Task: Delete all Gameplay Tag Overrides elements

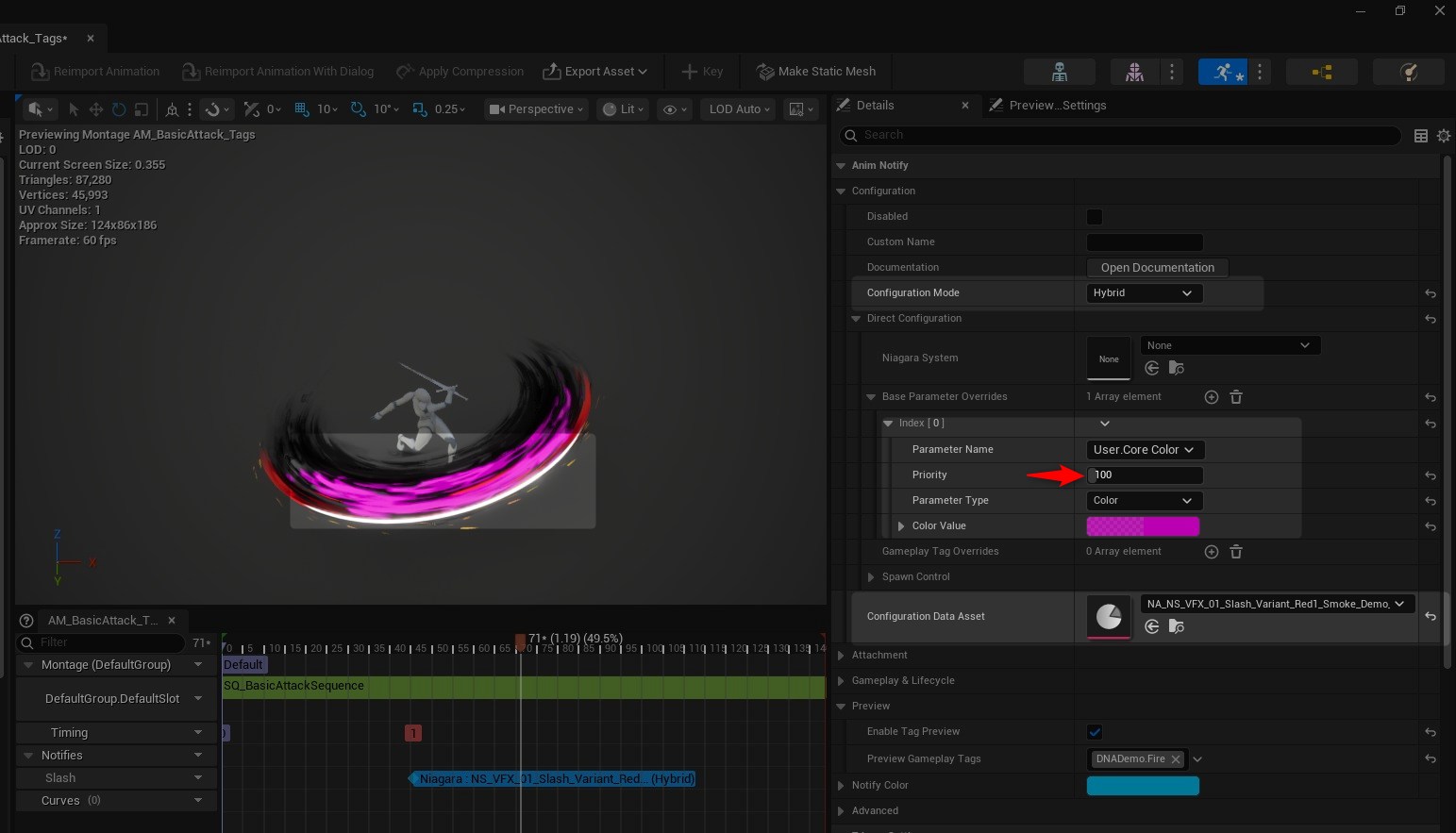Action: point(1236,552)
